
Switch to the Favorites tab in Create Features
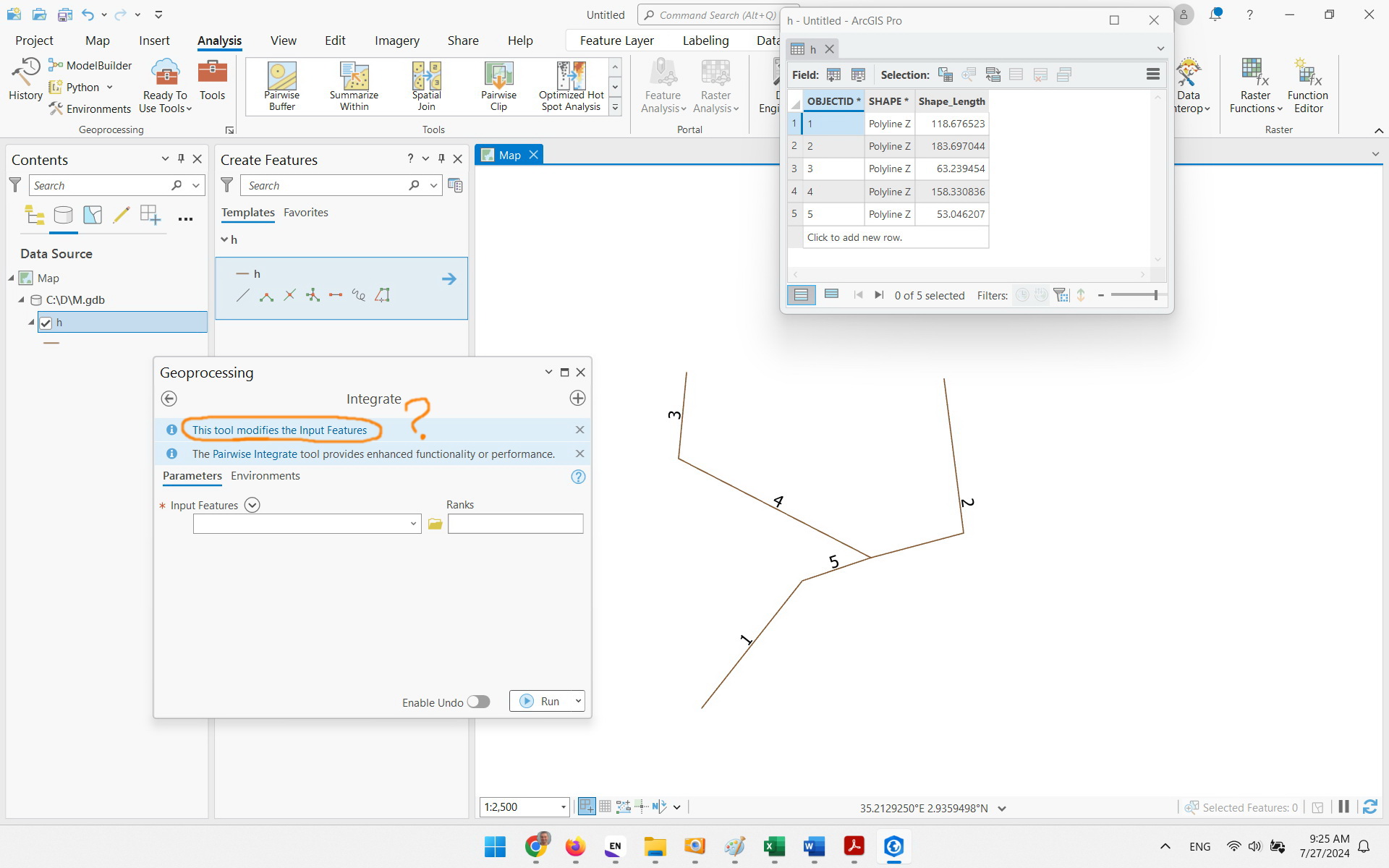305,212
